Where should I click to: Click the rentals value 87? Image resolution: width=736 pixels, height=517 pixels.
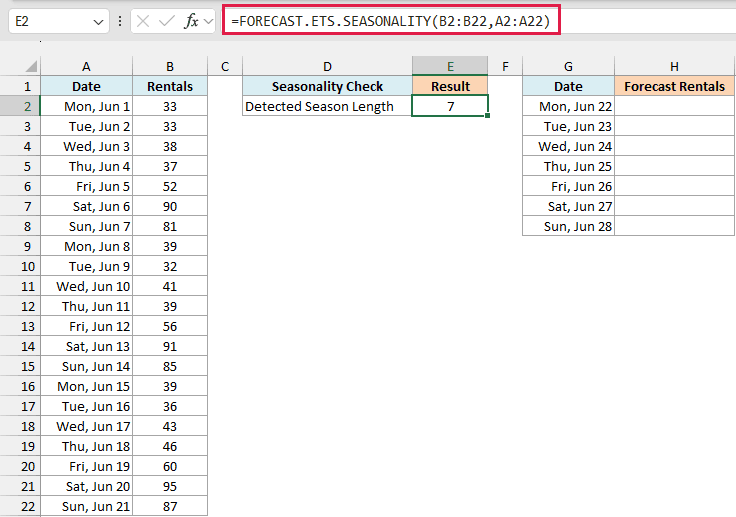(x=170, y=506)
